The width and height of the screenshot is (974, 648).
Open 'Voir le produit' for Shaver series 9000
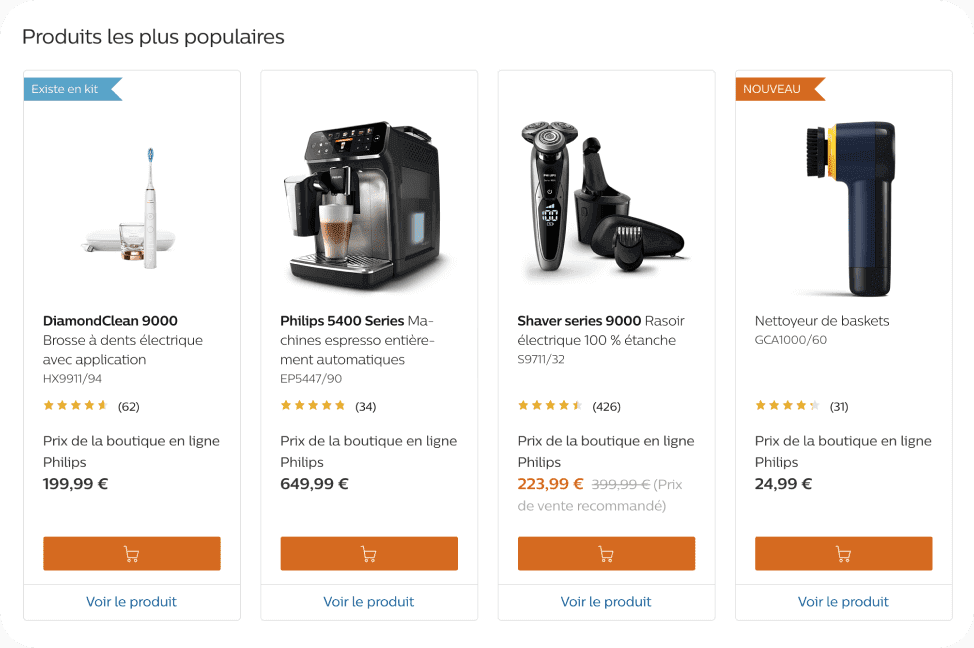(x=605, y=601)
